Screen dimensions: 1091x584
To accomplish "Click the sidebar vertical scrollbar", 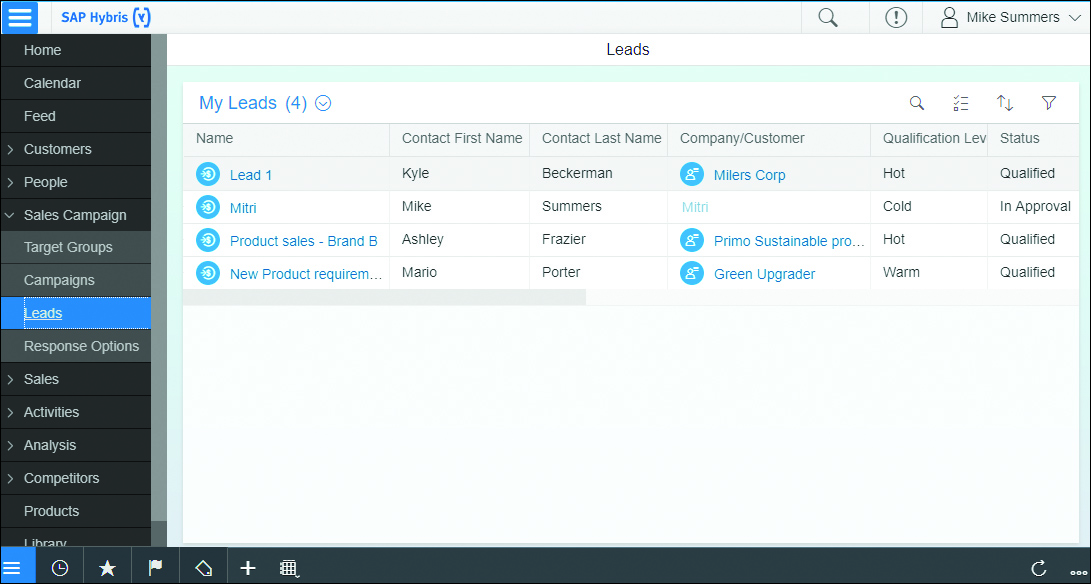I will (x=159, y=278).
